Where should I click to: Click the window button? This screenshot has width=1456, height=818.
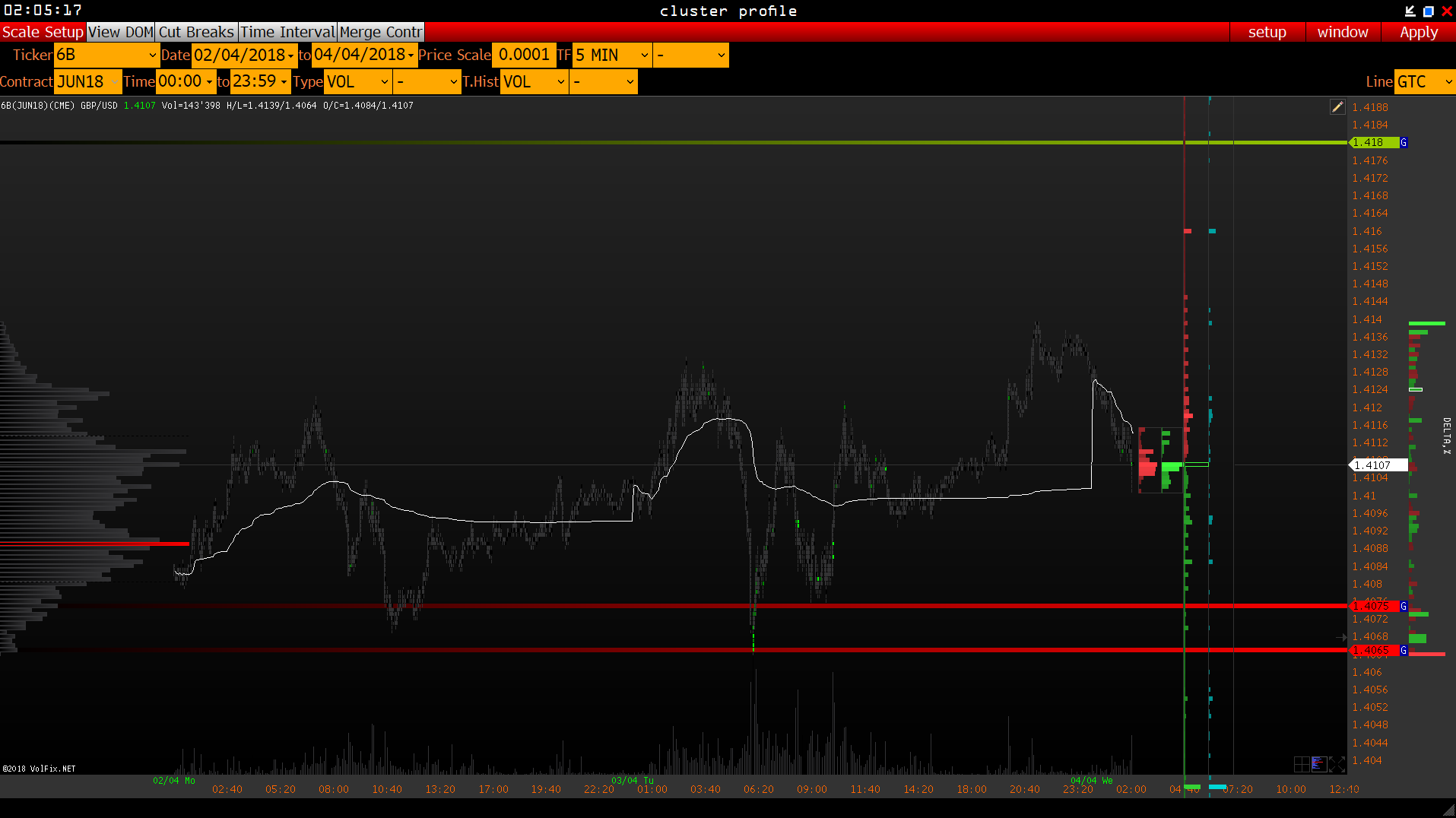(x=1343, y=32)
